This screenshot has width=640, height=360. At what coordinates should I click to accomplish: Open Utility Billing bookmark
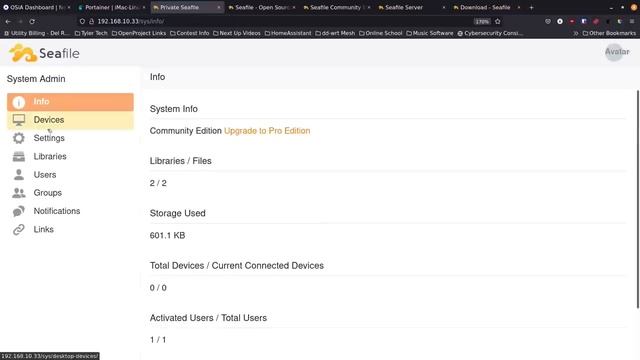[37, 33]
